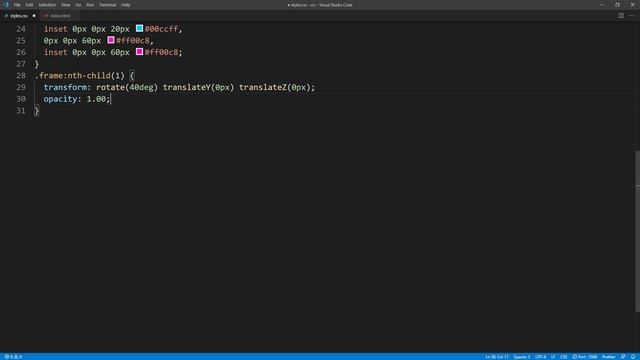
Task: Open the Edit menu
Action: coord(29,5)
